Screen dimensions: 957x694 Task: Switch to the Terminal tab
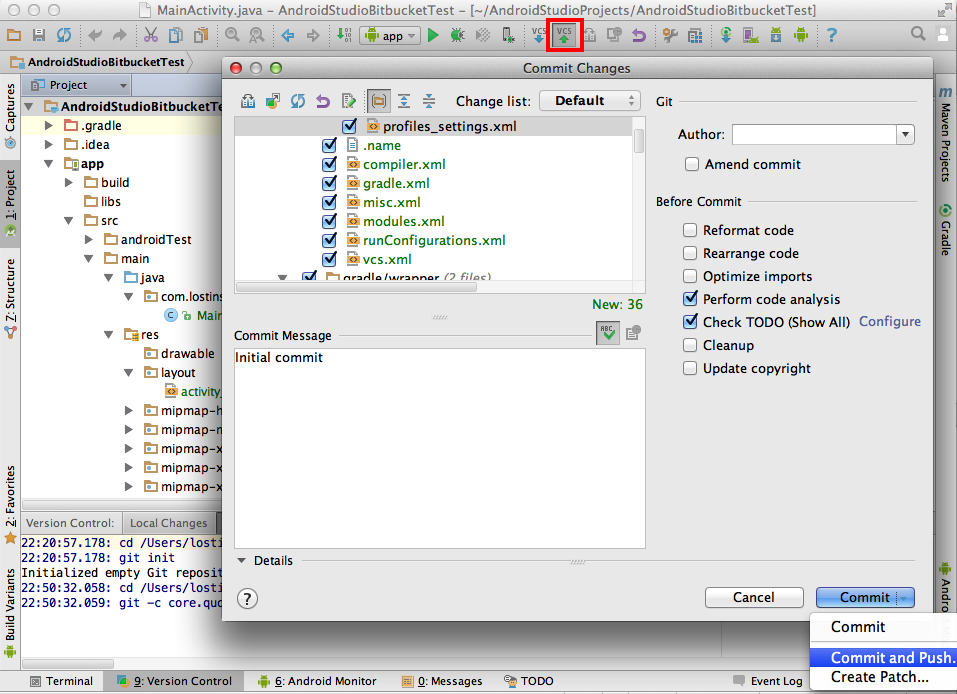point(61,681)
